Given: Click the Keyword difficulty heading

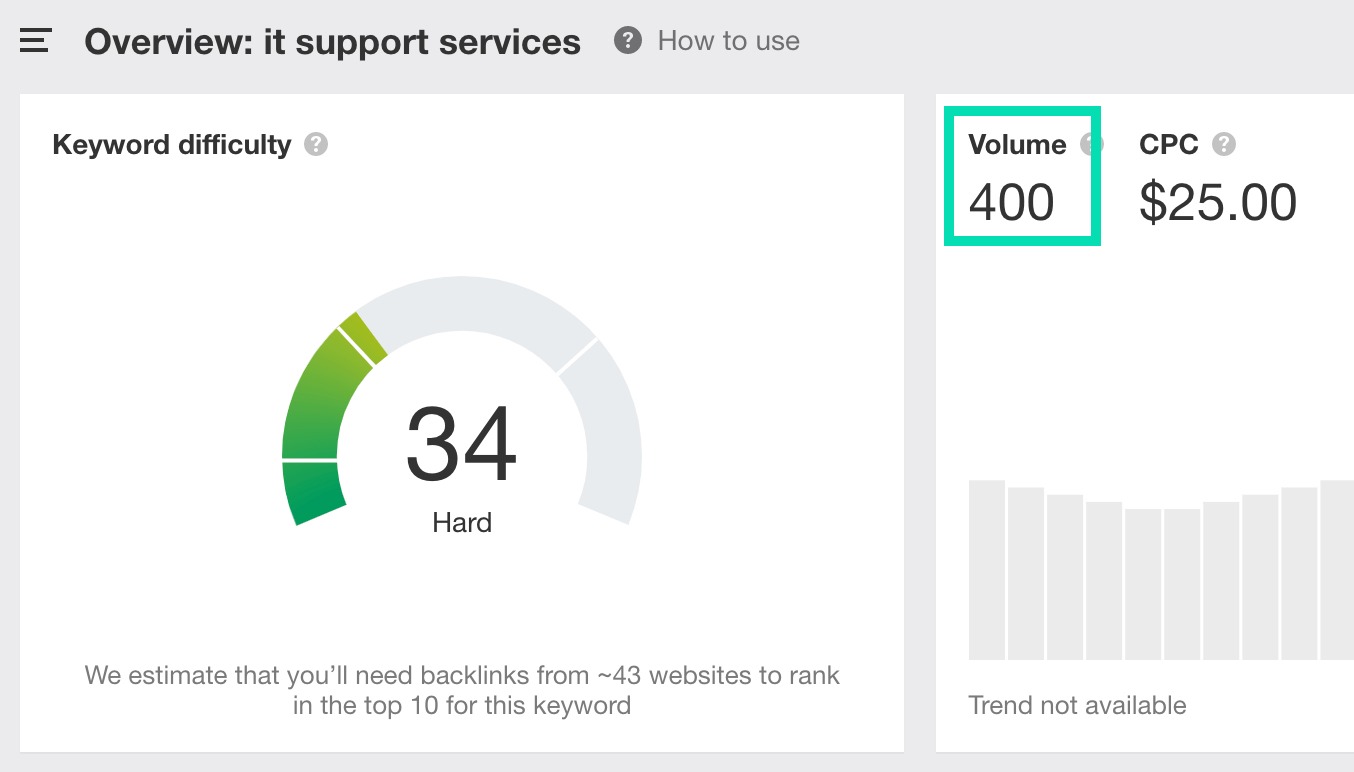Looking at the screenshot, I should [172, 145].
